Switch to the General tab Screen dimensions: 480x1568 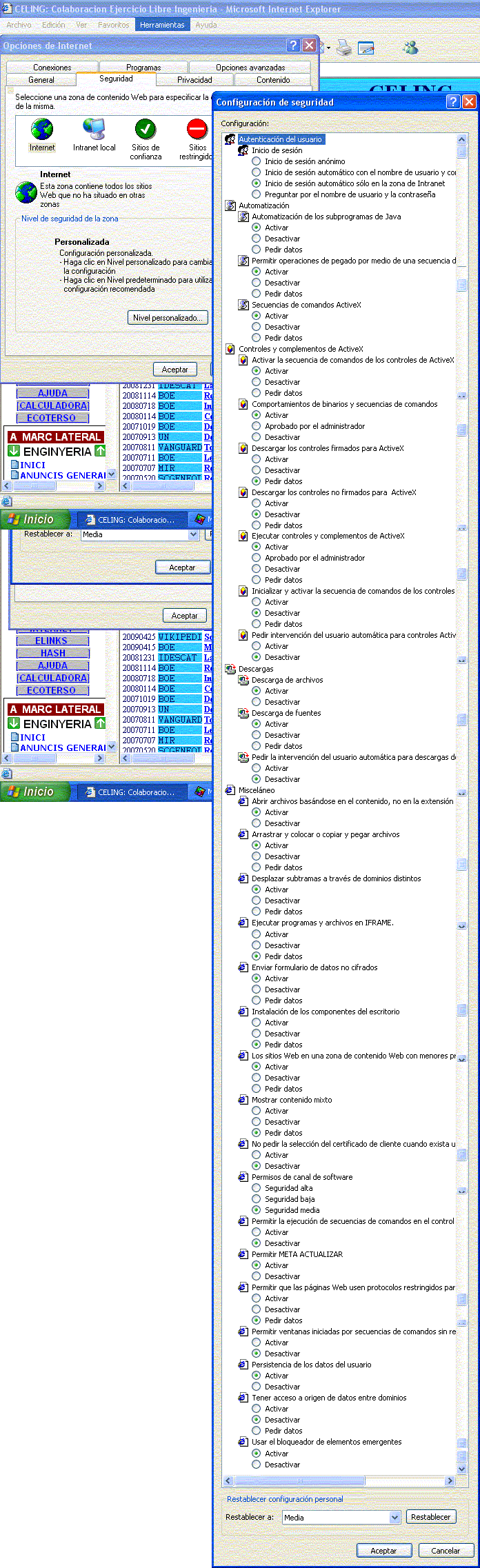(41, 80)
